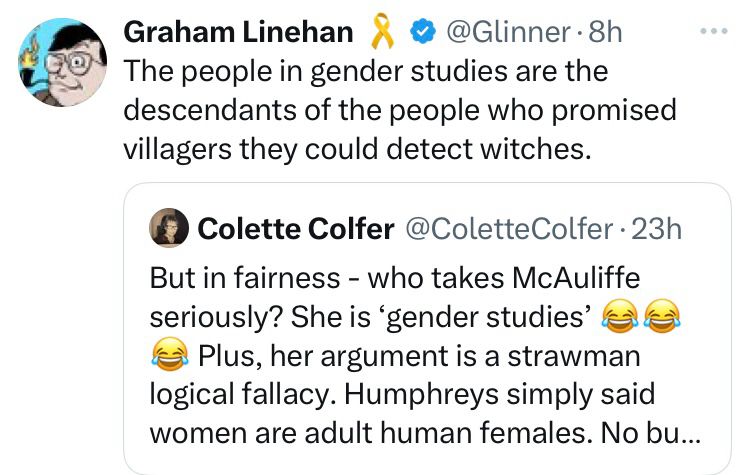The image size is (750, 475).
Task: Click the laughing emoji before 'Plus'
Action: [169, 355]
